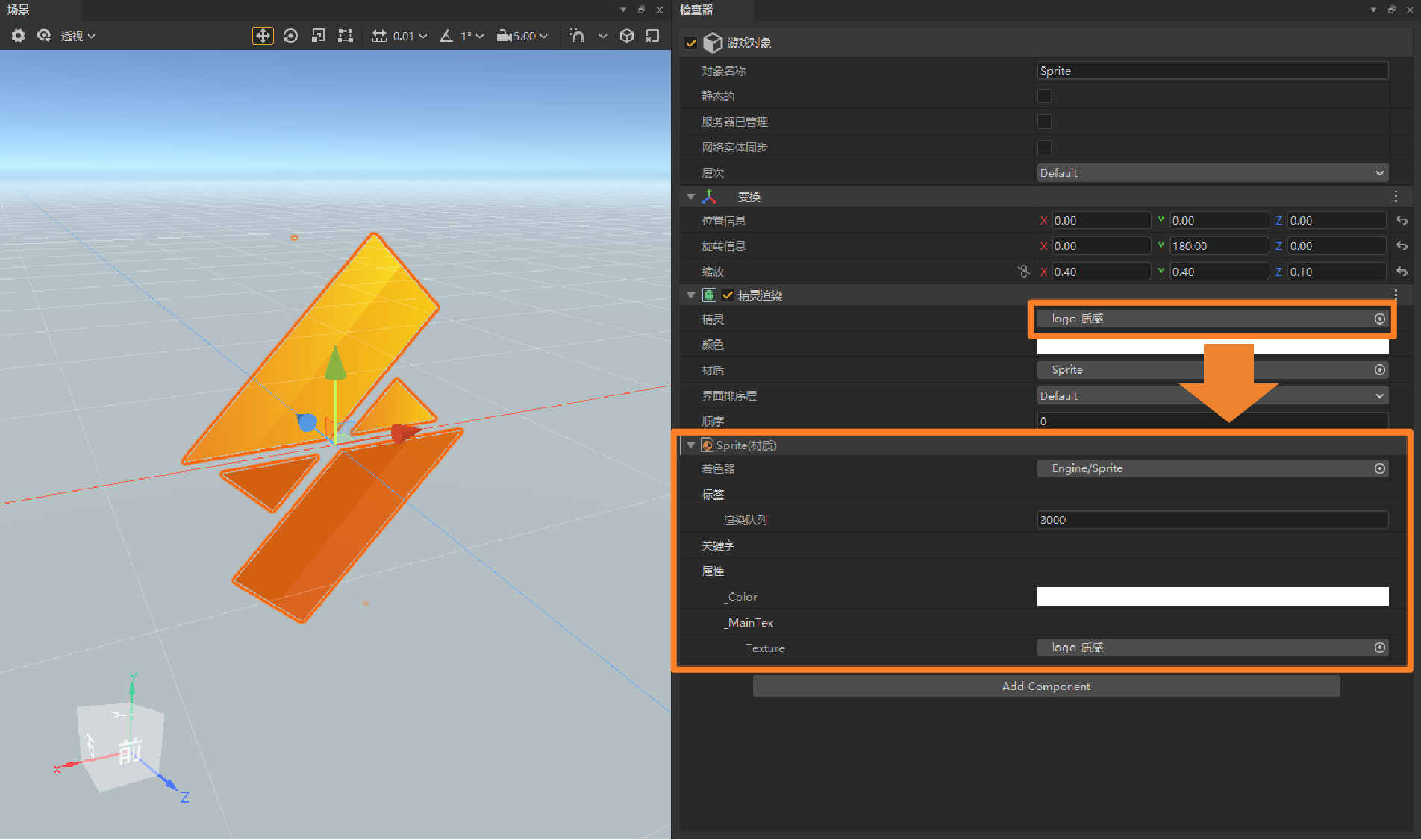Select the Scale tool
The image size is (1421, 840).
pyautogui.click(x=318, y=35)
